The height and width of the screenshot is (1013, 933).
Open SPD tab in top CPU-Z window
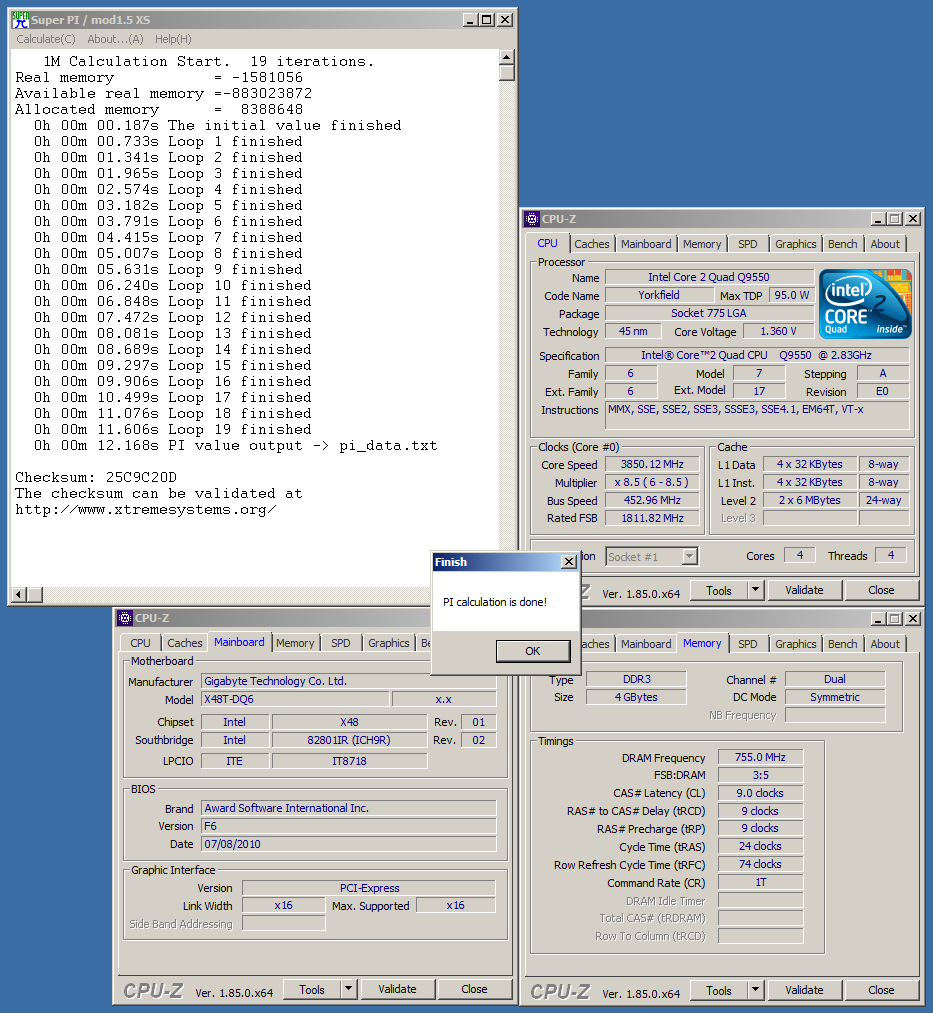[x=748, y=244]
